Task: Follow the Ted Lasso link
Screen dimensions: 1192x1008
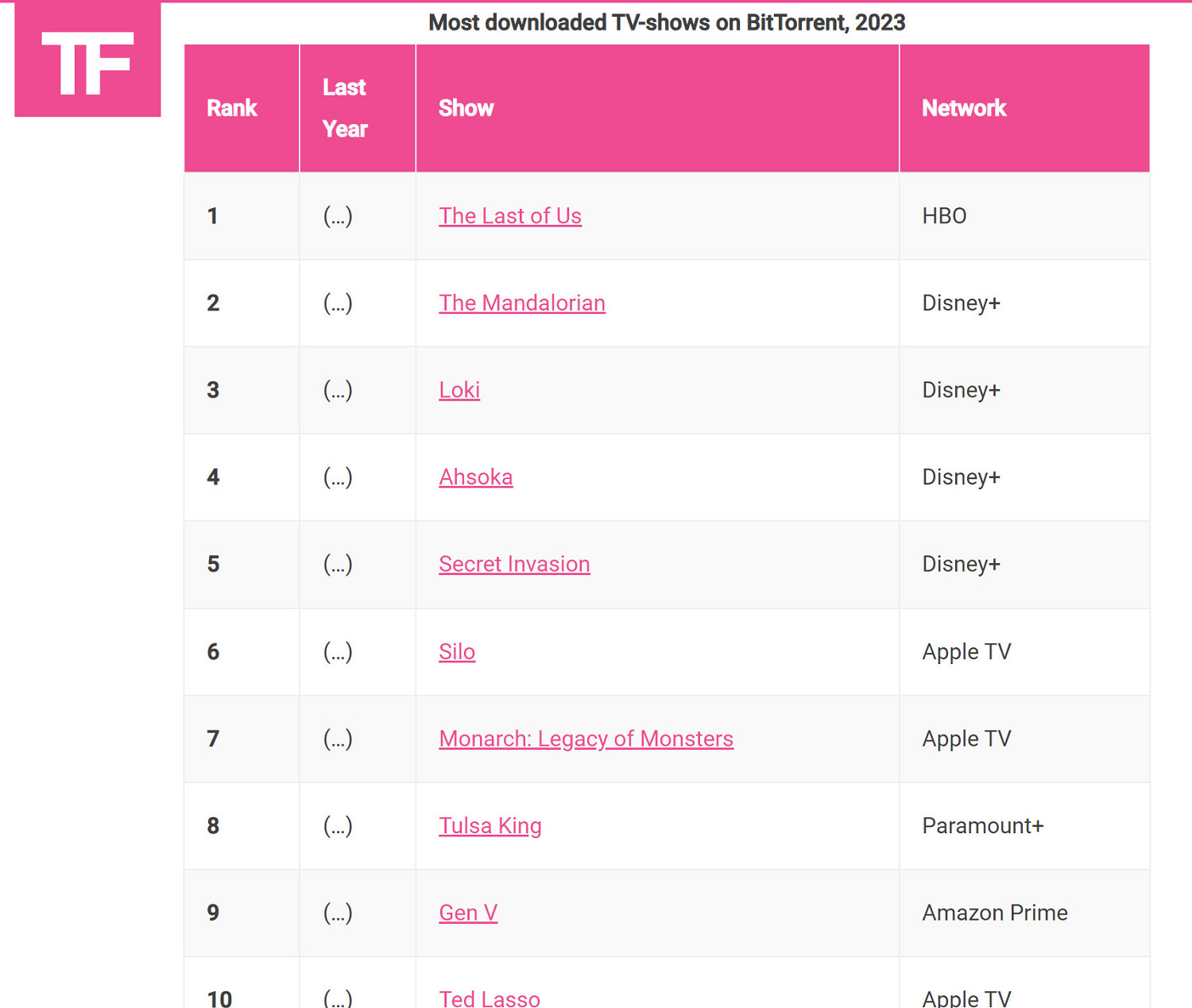Action: point(490,998)
